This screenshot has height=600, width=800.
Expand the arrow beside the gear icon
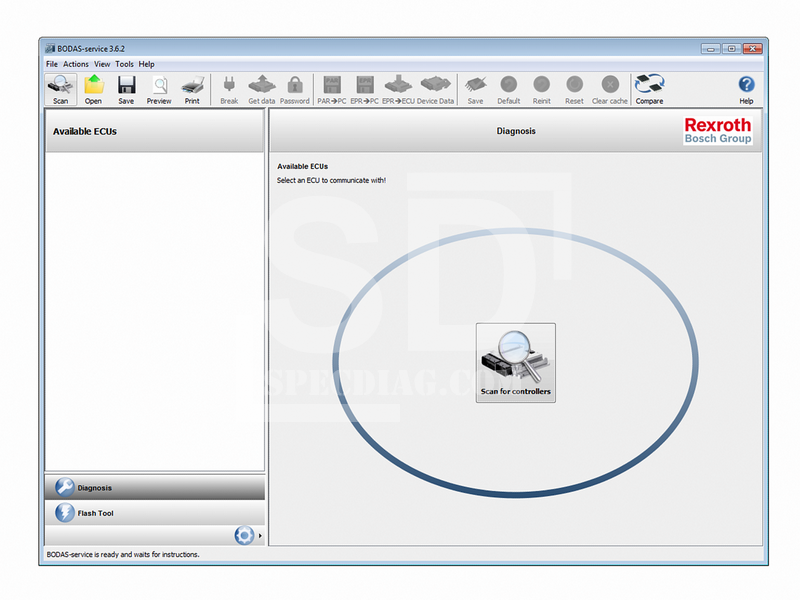pos(261,536)
